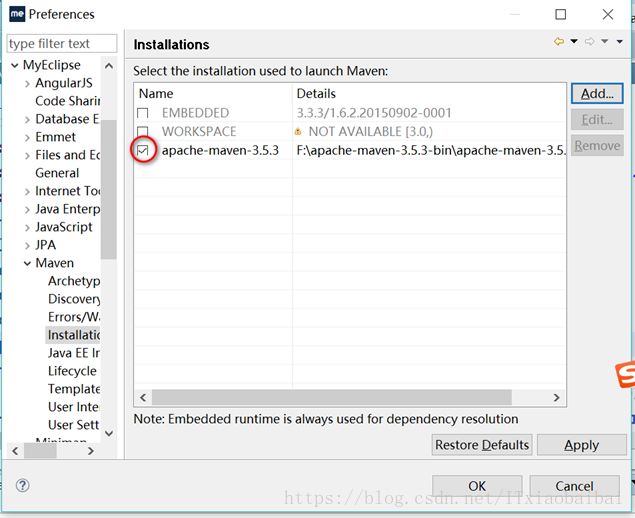Check the WORKSPACE installation checkbox
The width and height of the screenshot is (635, 518).
143,132
